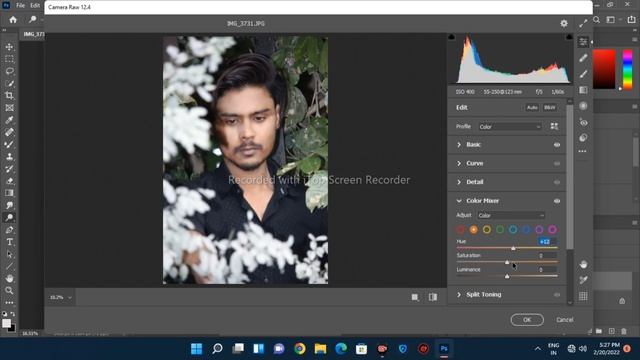The height and width of the screenshot is (360, 640).
Task: Click the Hue value field
Action: (x=547, y=242)
